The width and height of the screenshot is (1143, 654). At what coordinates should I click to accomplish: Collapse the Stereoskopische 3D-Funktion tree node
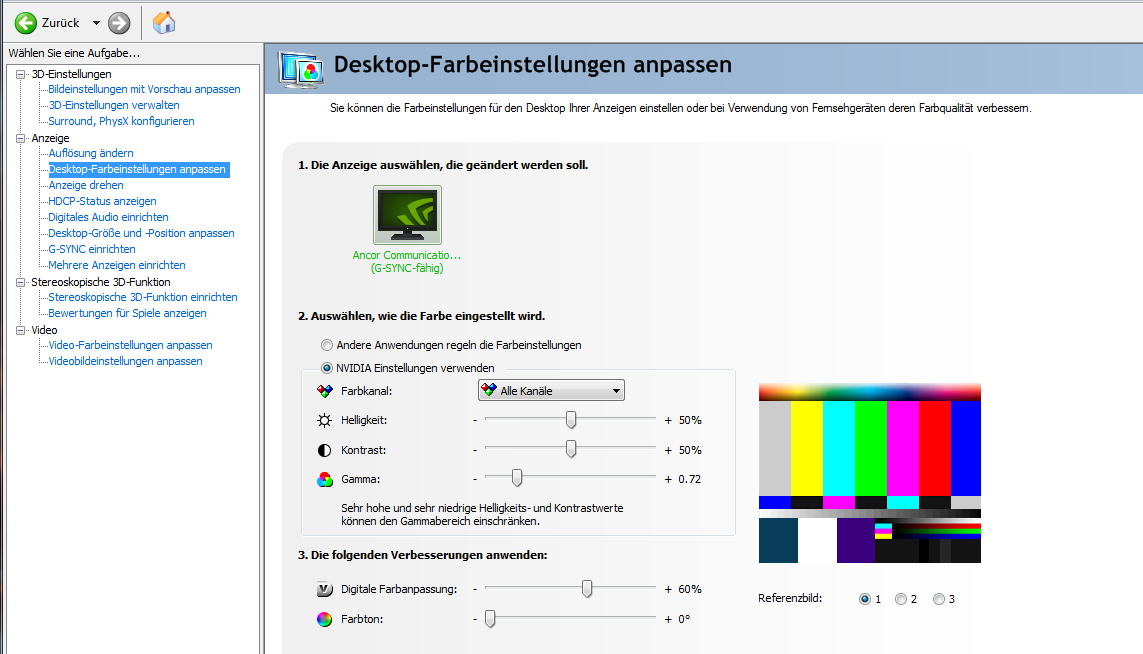(x=21, y=282)
